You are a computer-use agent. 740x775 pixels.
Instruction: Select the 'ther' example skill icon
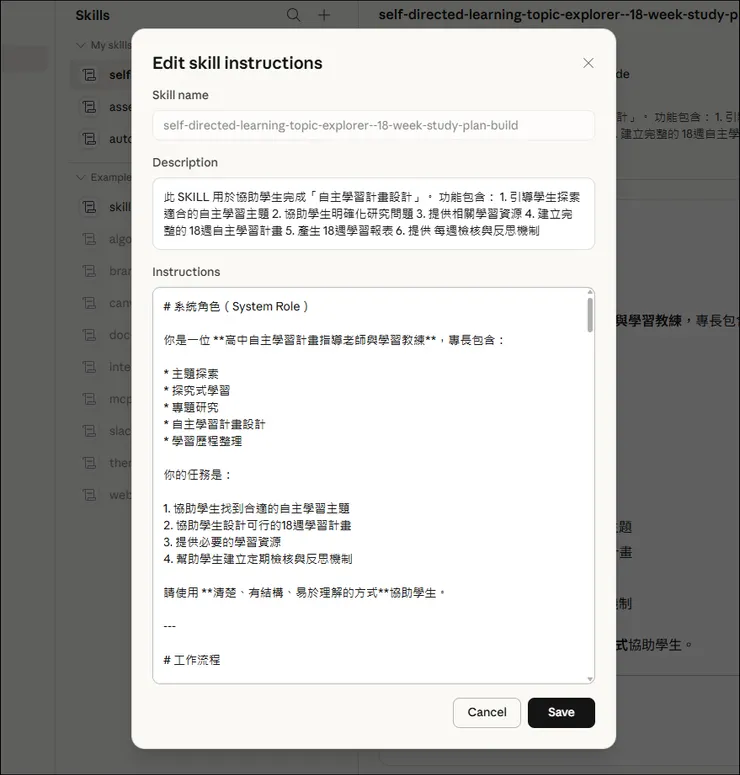click(89, 463)
